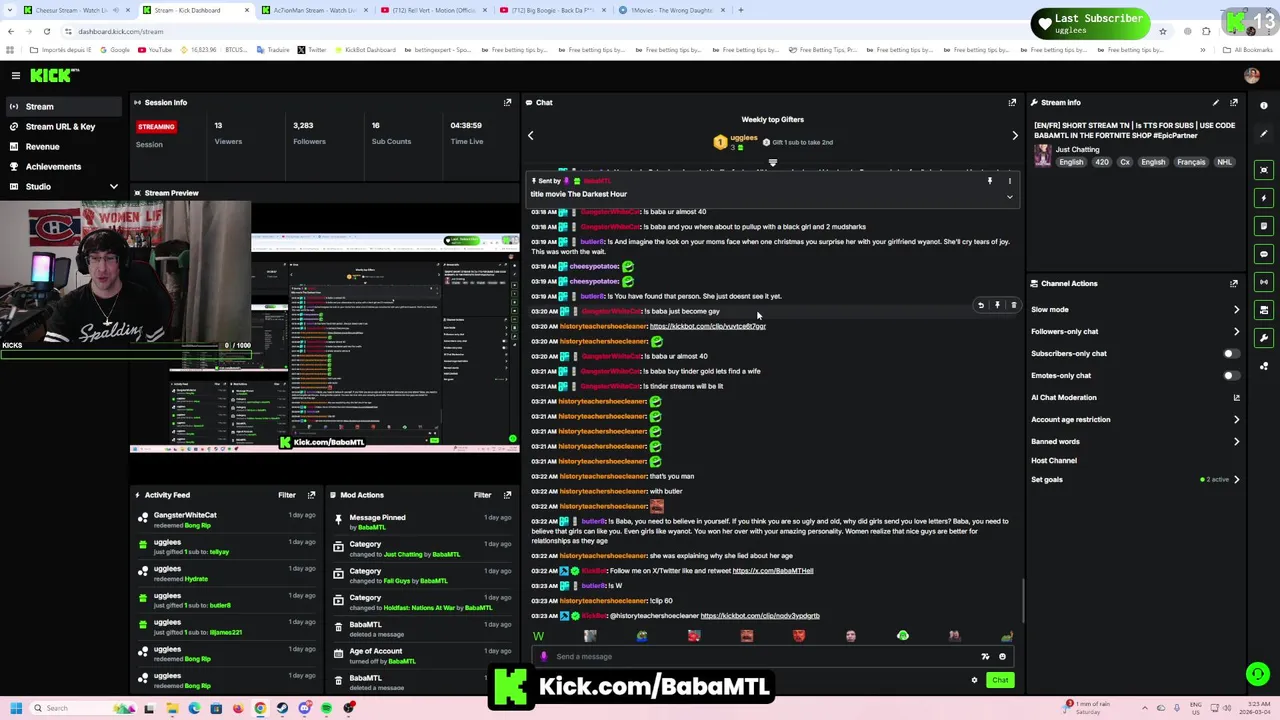Viewport: 1280px width, 720px height.
Task: Expand Account age restriction settings
Action: point(1236,420)
